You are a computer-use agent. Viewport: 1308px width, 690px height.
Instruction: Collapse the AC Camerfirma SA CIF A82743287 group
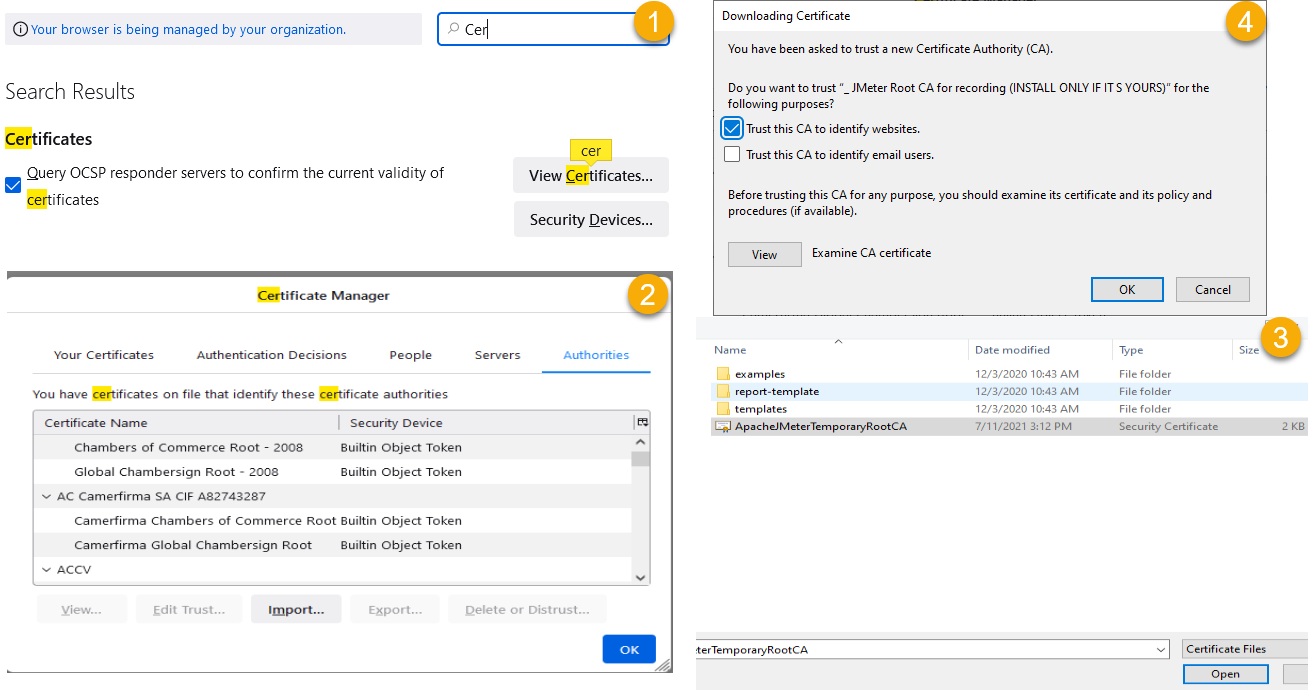tap(46, 496)
